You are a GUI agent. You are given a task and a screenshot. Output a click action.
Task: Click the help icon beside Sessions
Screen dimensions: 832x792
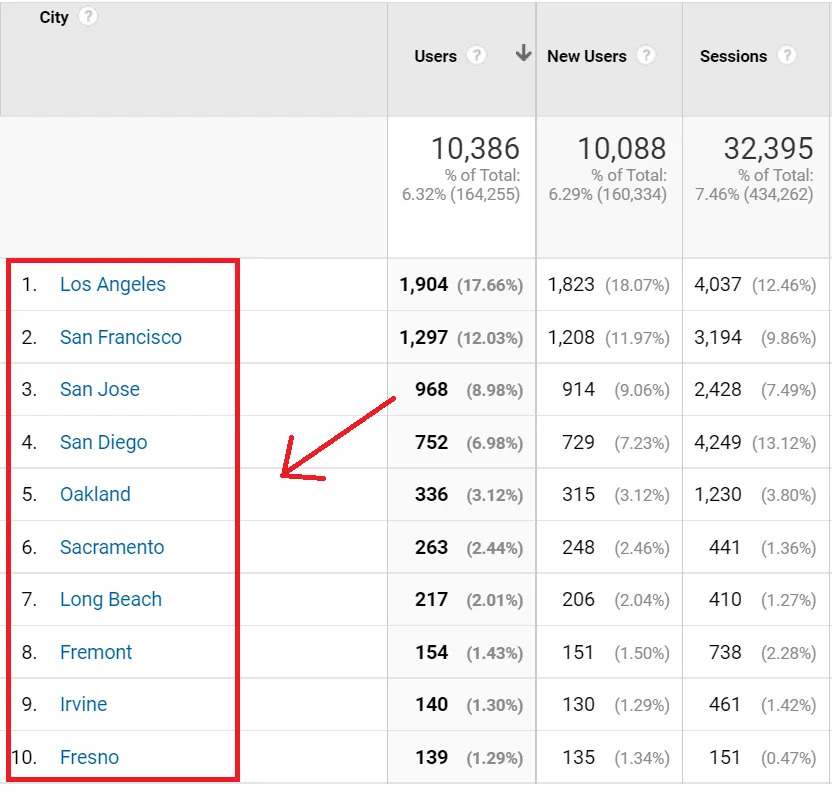click(787, 56)
